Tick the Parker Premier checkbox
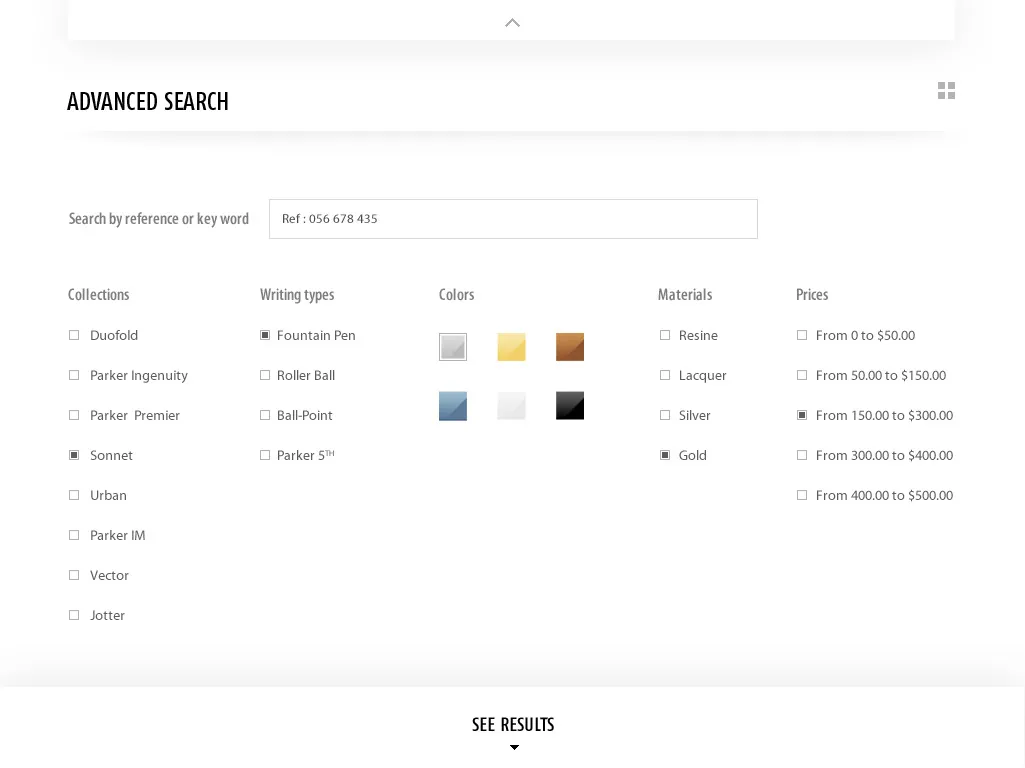 [74, 415]
